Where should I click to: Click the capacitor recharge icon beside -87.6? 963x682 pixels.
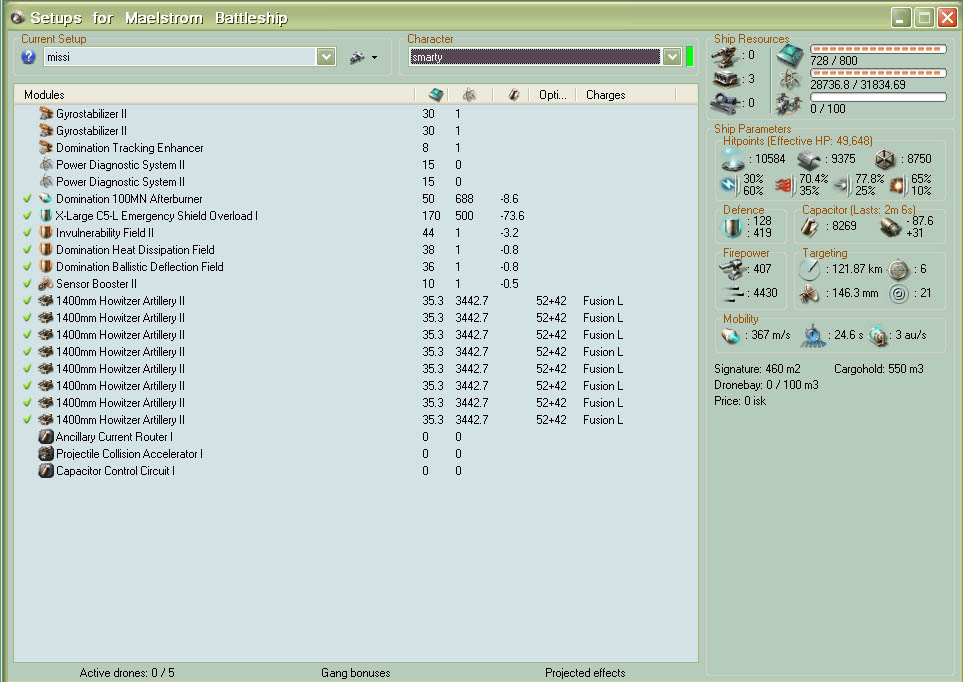891,227
